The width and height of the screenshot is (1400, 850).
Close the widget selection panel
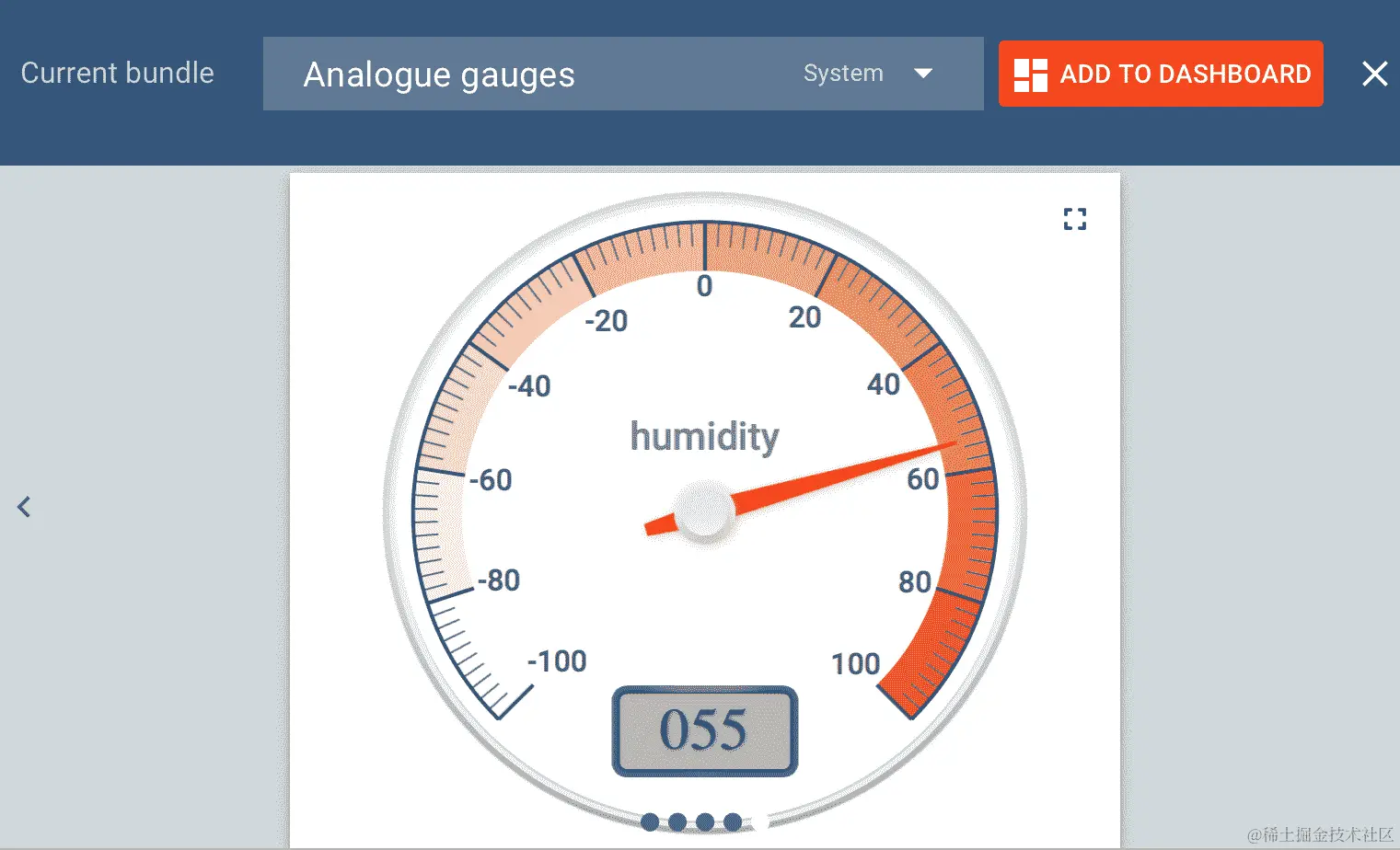[x=1374, y=74]
